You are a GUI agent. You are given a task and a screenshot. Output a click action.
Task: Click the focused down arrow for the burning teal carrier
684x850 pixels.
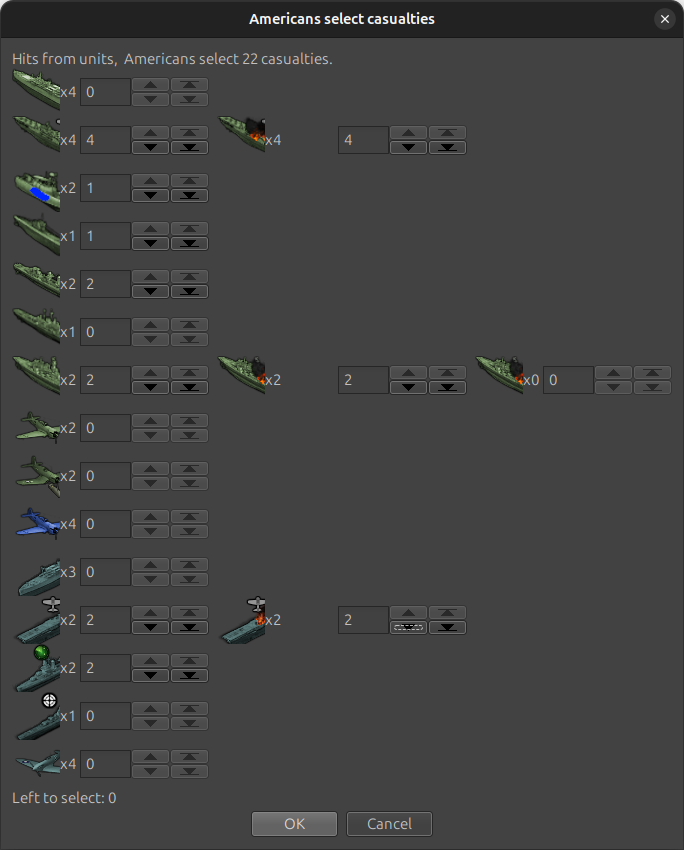409,627
